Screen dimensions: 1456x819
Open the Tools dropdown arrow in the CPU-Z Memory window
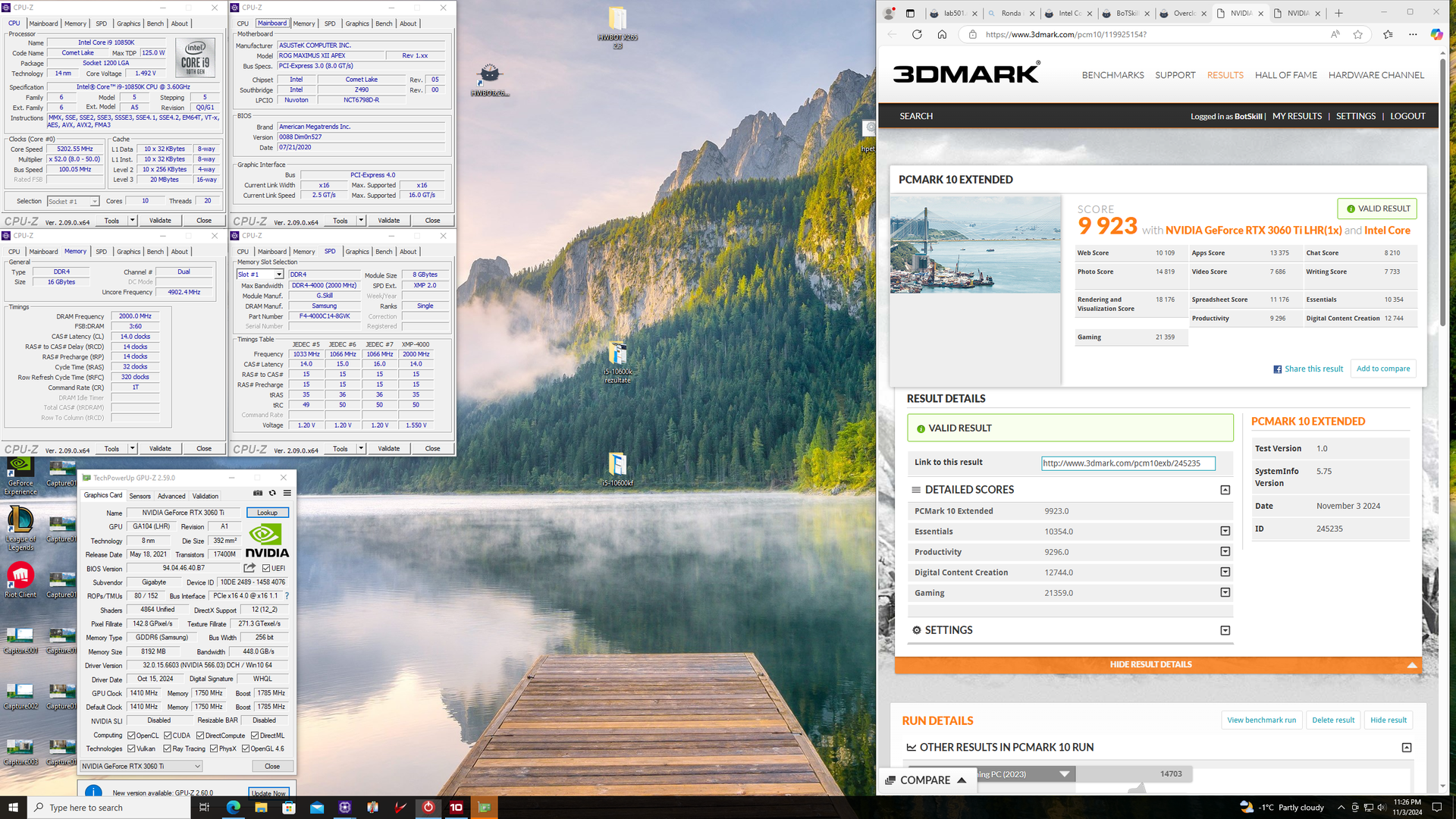pyautogui.click(x=132, y=449)
